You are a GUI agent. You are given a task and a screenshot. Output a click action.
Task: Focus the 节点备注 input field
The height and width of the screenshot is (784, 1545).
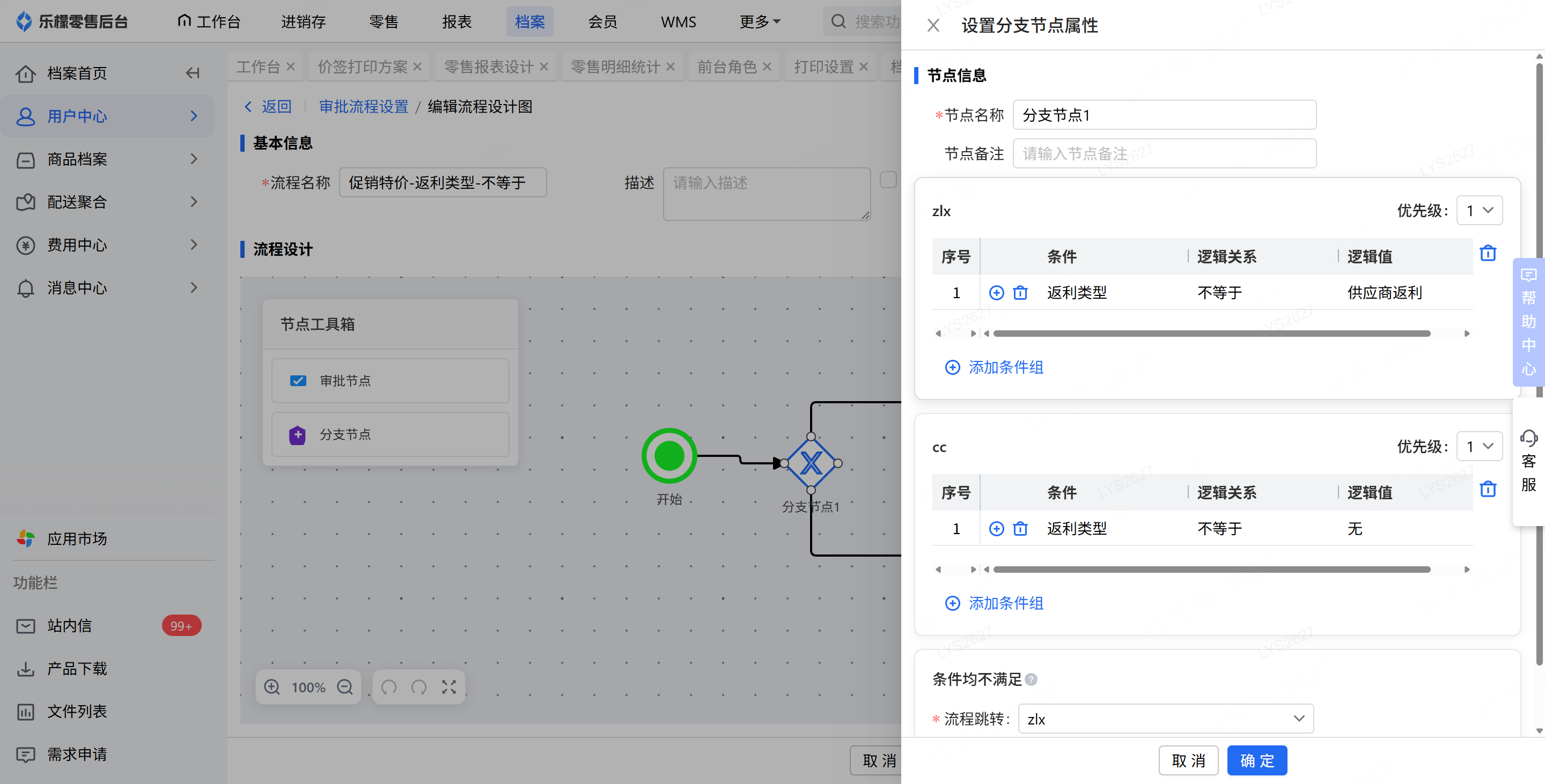pos(1164,153)
